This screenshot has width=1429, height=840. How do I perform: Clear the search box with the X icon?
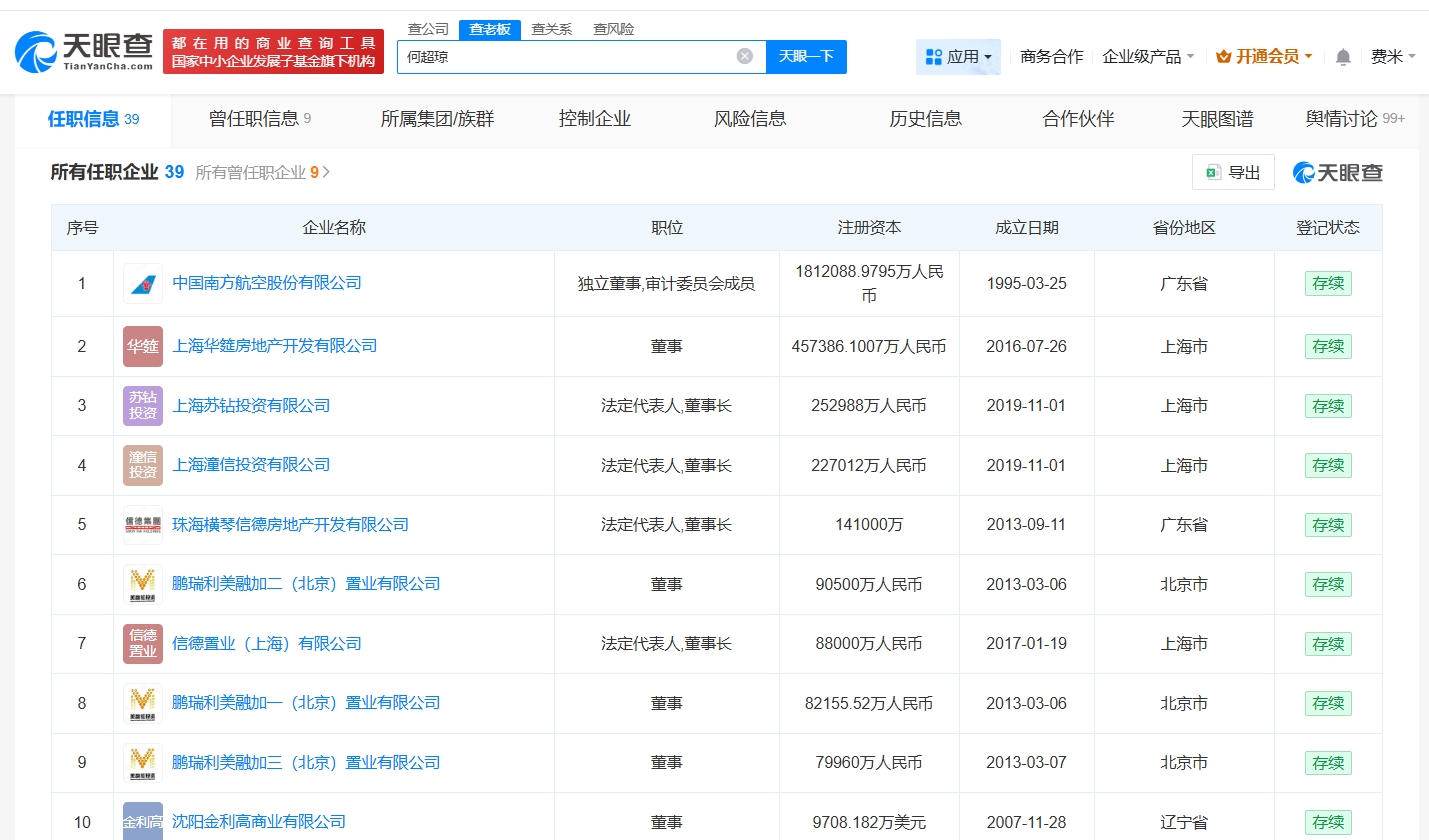click(745, 56)
